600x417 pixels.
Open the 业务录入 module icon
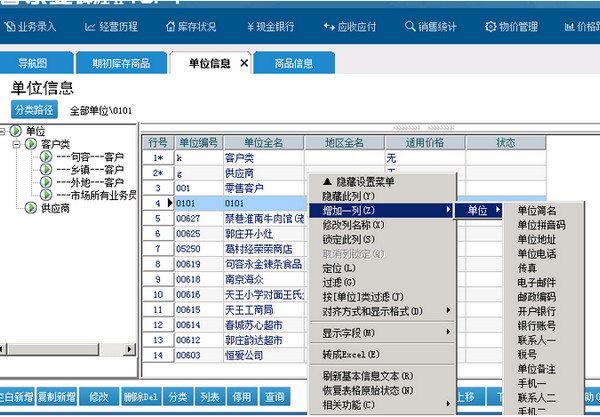point(11,27)
